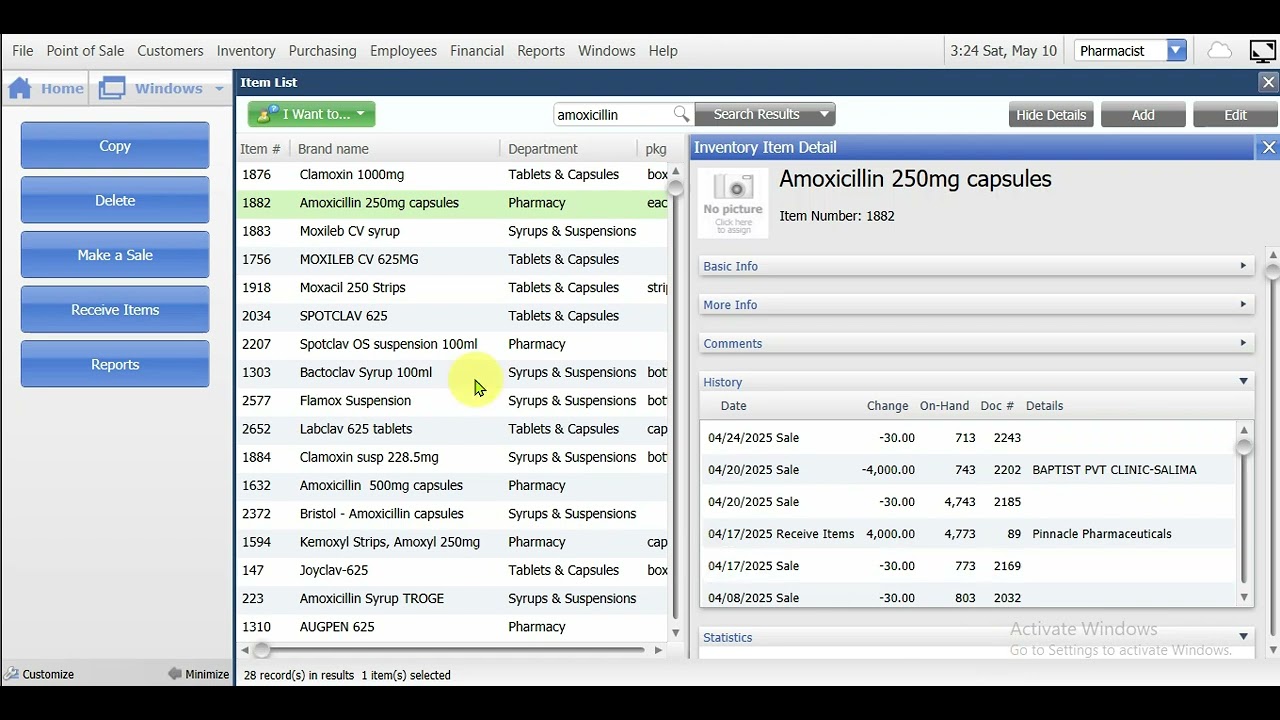Open the Windows sidebar dropdown arrow
Screen dimensions: 1280x720
click(x=219, y=89)
